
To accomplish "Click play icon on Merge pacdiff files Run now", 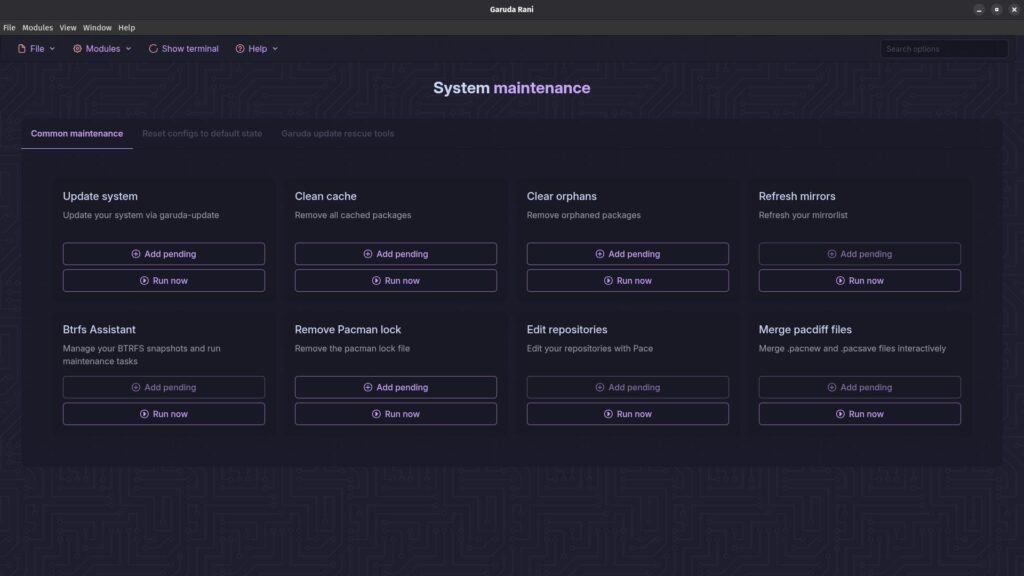I will coord(840,414).
